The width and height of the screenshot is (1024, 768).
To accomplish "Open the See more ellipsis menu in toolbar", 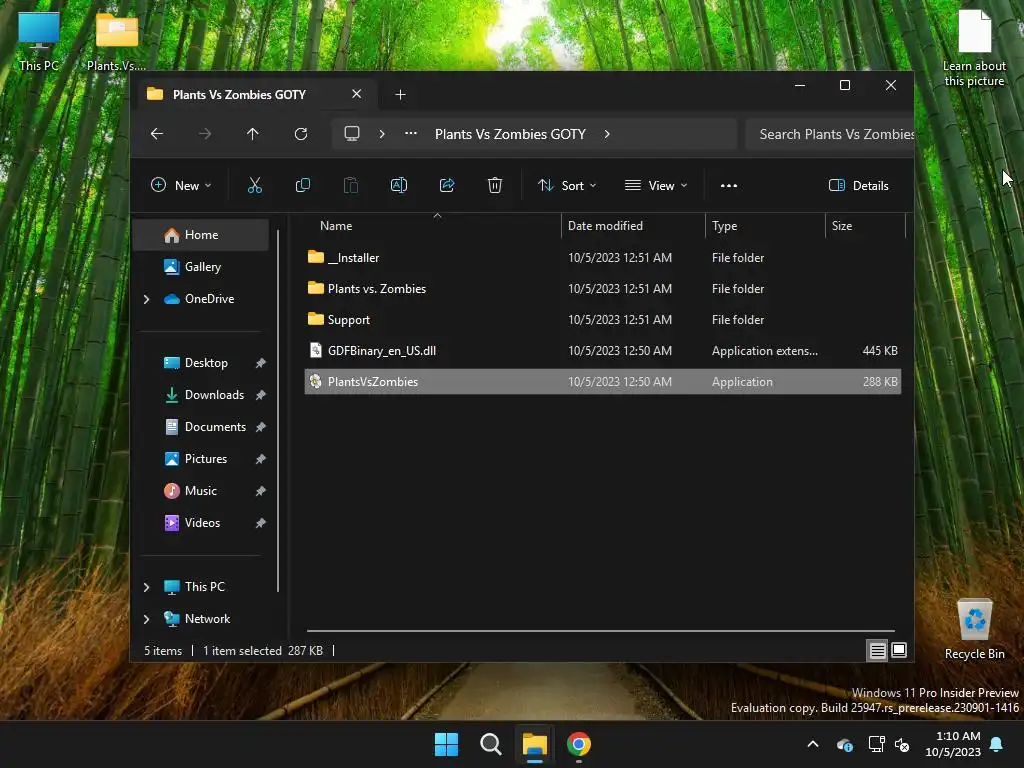I will 729,185.
